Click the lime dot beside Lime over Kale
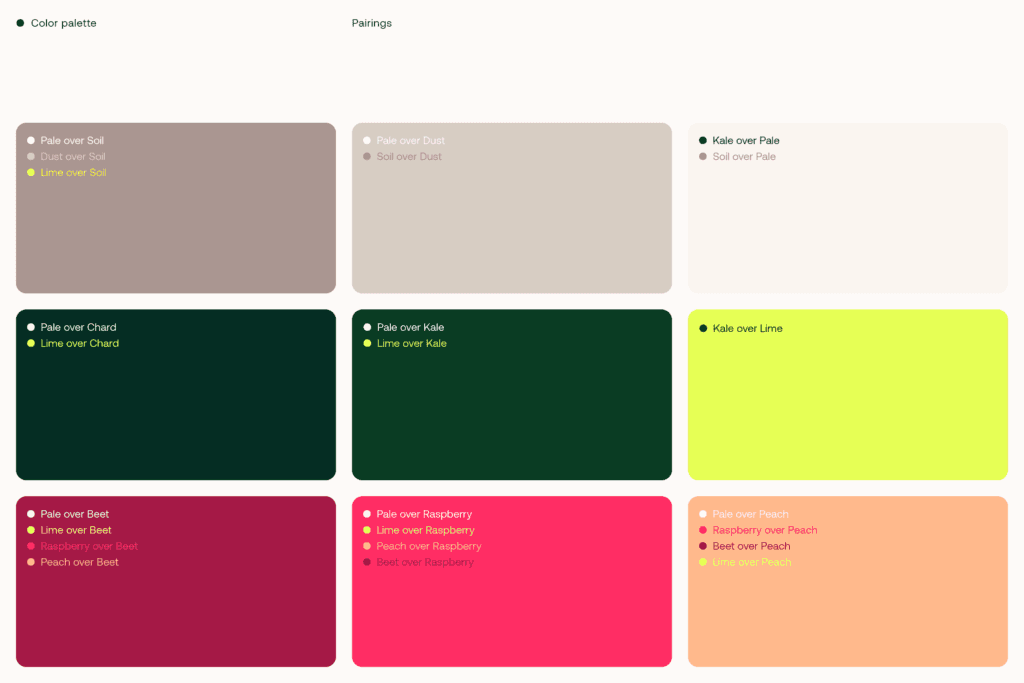The width and height of the screenshot is (1024, 683). [367, 343]
